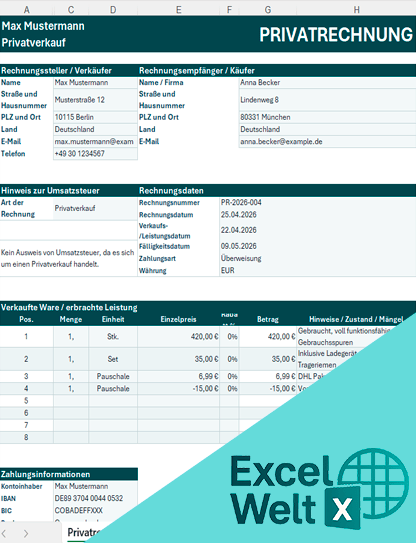Select 'Privatverkauf' invoice type cell

95,208
